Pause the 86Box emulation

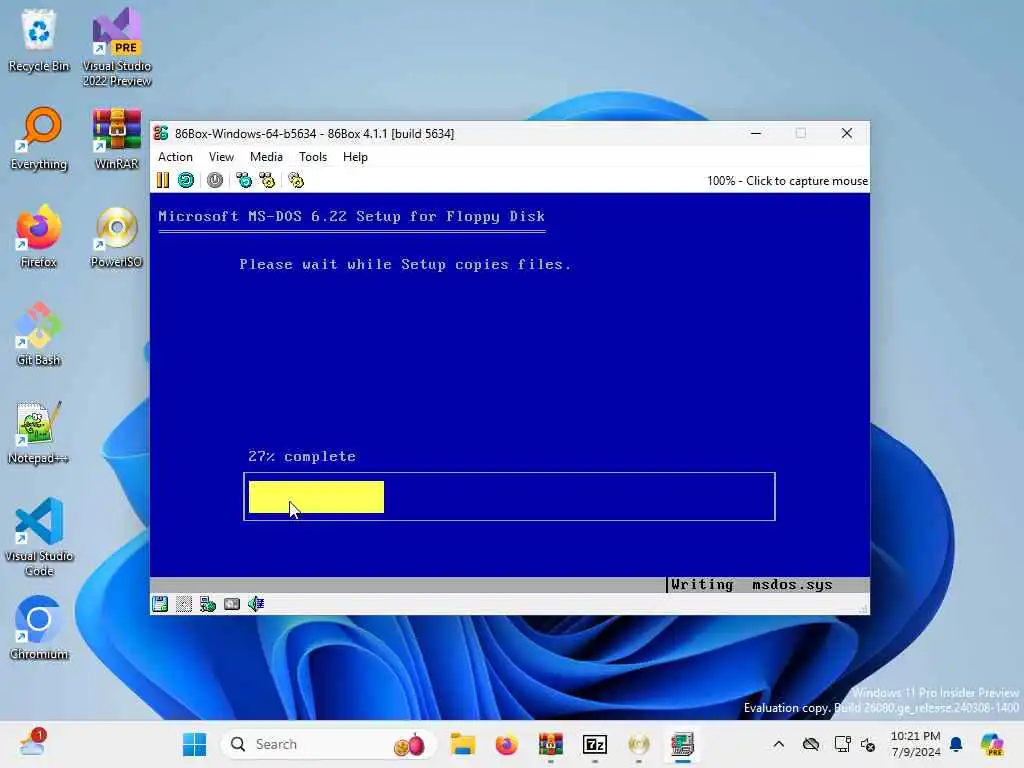[x=163, y=180]
